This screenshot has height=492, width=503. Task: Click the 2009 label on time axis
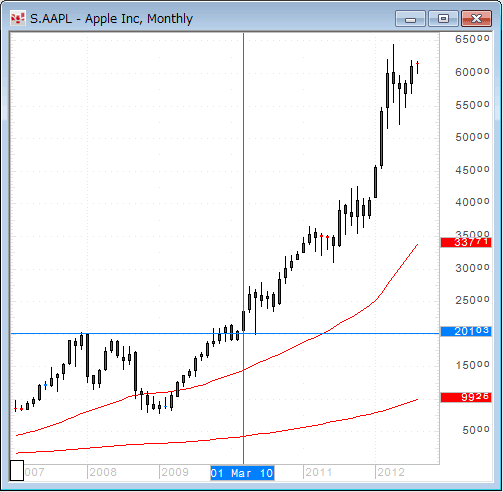[x=175, y=472]
